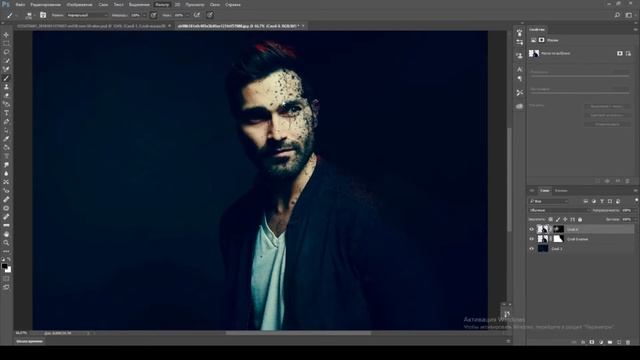Viewport: 640px width, 360px height.
Task: Apply the mask in Properties panel
Action: (607, 181)
